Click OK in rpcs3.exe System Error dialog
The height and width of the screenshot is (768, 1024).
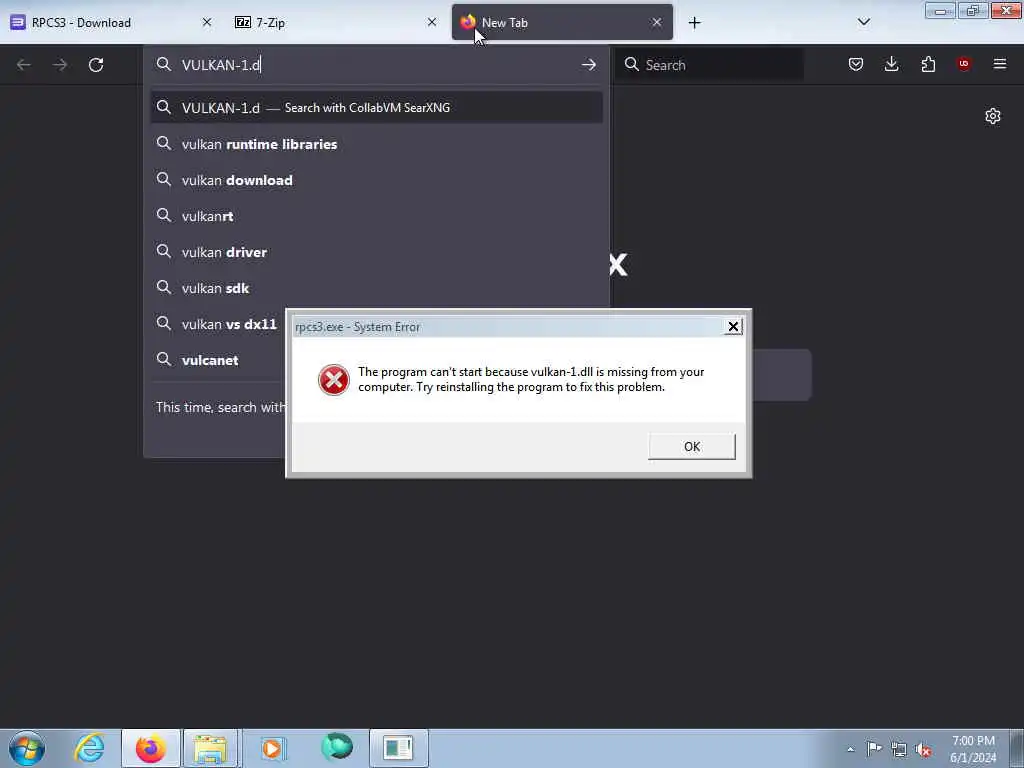tap(692, 447)
